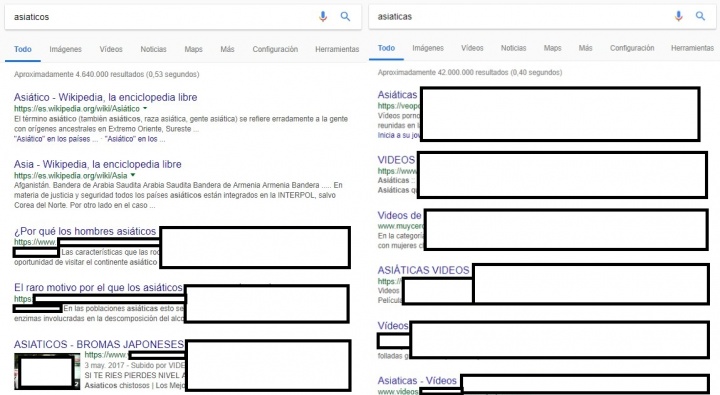Open Noticias tab in the right search
The image size is (720, 395).
(x=513, y=48)
